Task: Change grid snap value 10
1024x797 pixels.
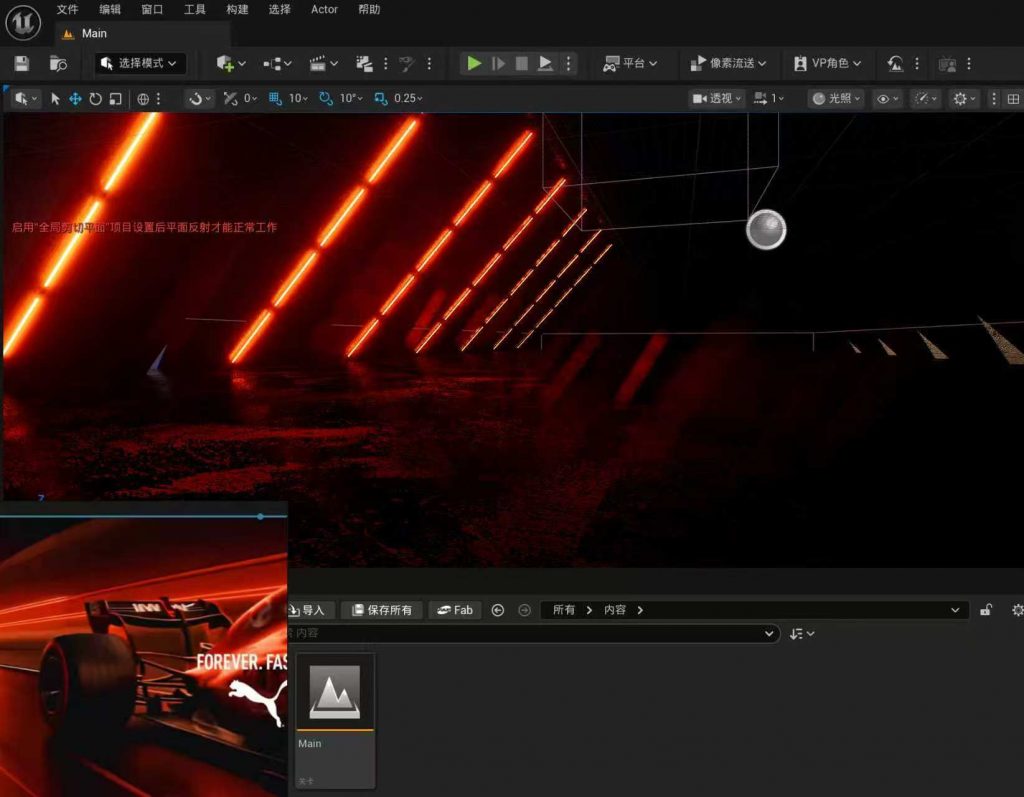Action: (x=298, y=99)
